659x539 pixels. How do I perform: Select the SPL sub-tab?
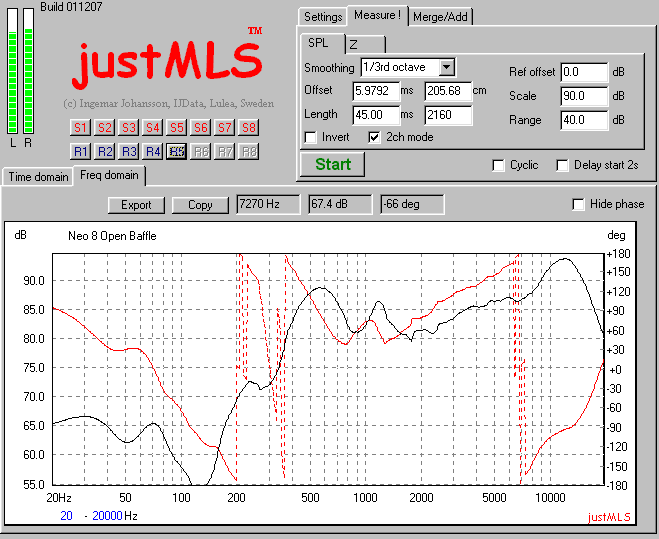tap(323, 43)
